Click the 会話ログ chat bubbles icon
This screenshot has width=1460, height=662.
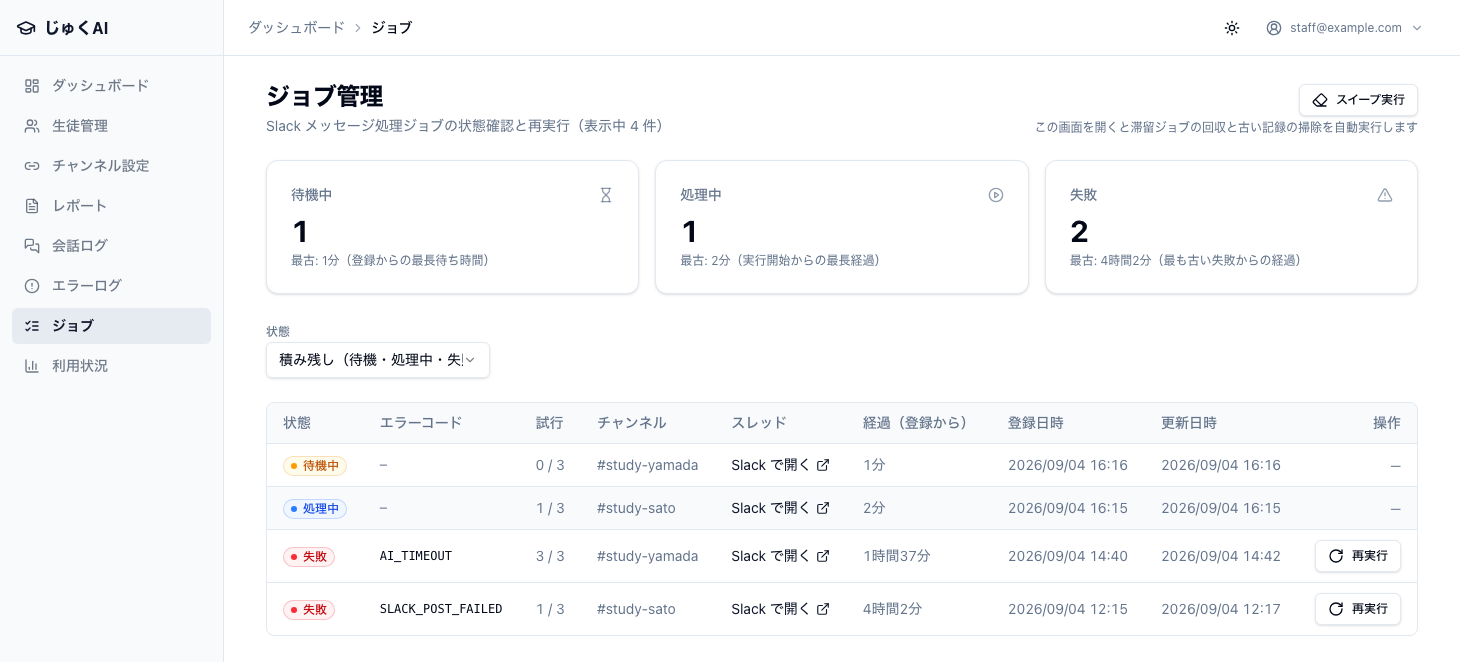pos(32,246)
